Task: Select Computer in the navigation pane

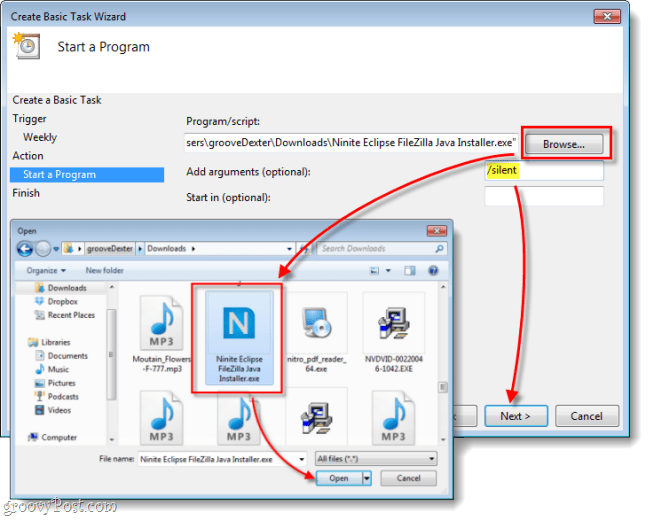Action: point(52,437)
